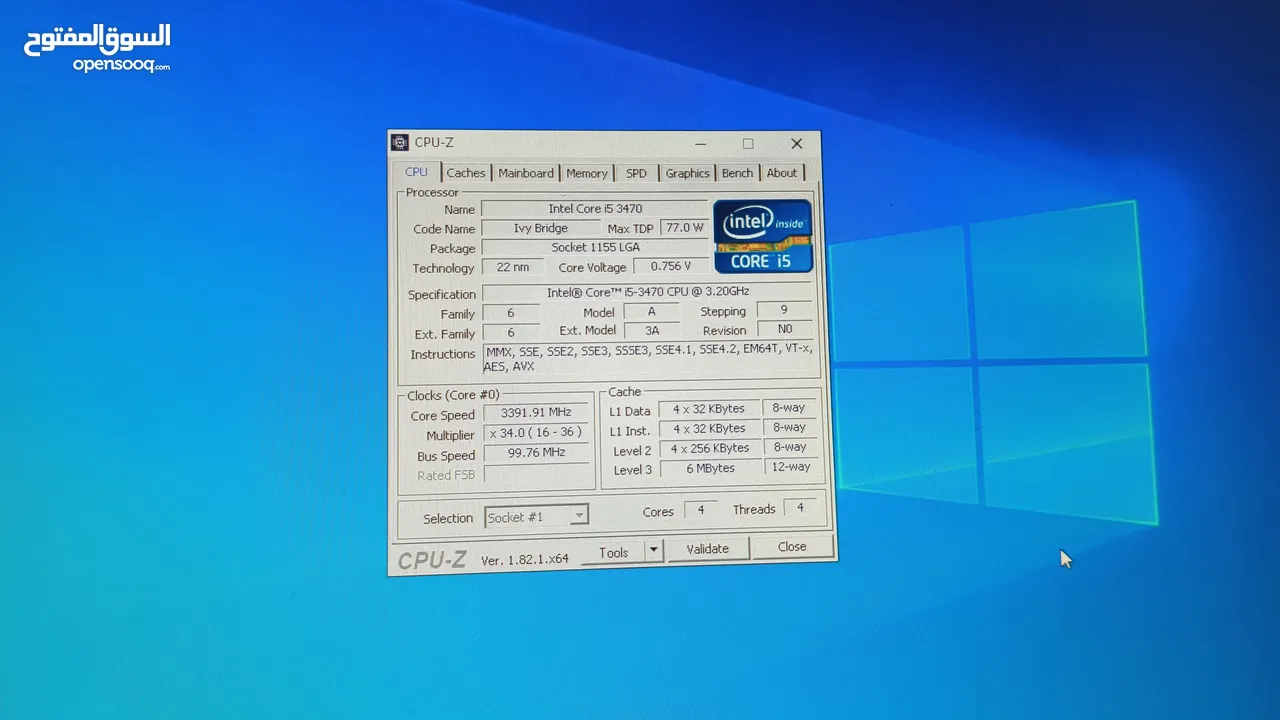Viewport: 1280px width, 720px height.
Task: Maximize the CPU-Z window
Action: (748, 144)
